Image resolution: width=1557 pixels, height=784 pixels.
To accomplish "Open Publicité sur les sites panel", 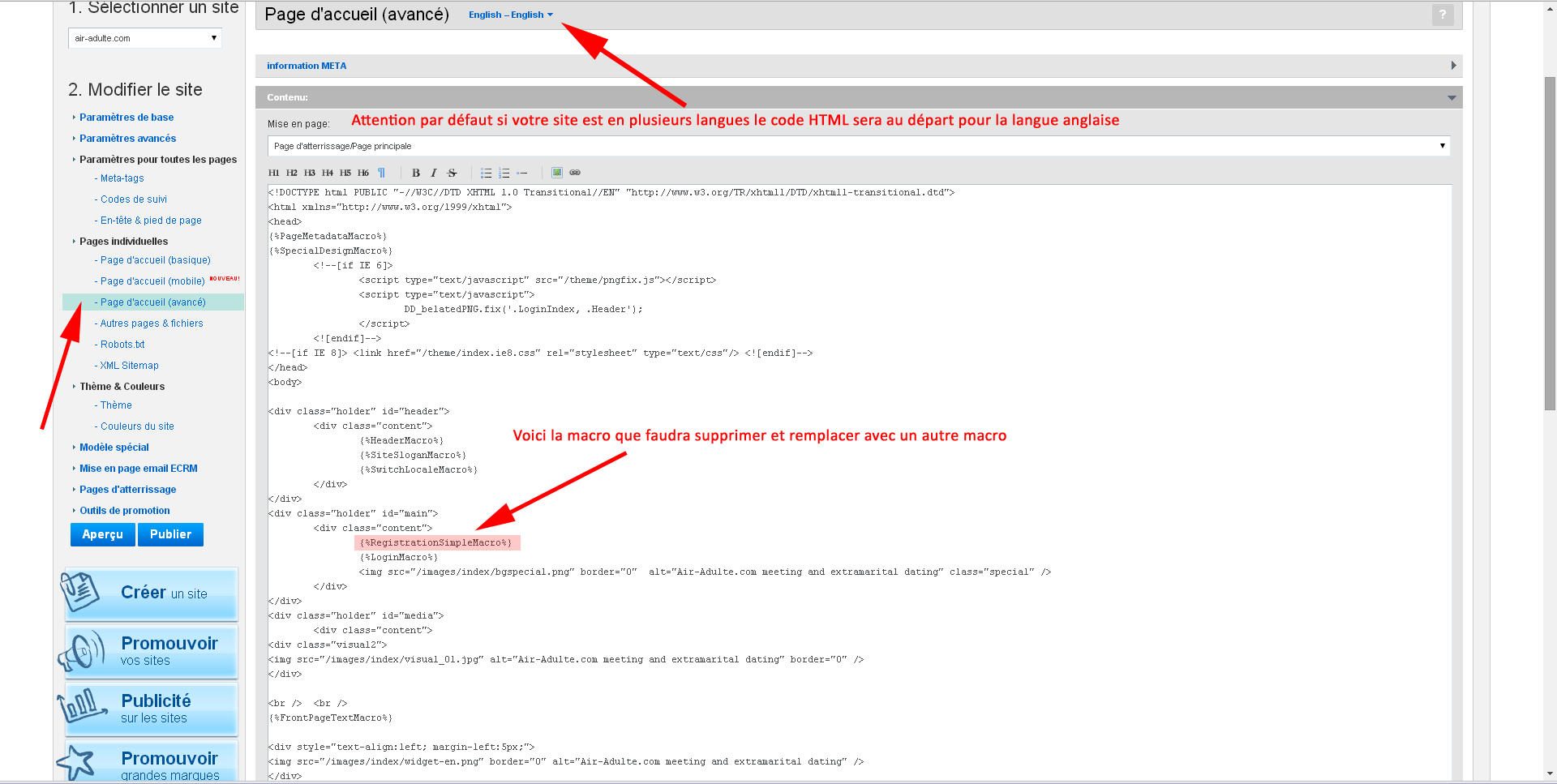I will point(151,709).
